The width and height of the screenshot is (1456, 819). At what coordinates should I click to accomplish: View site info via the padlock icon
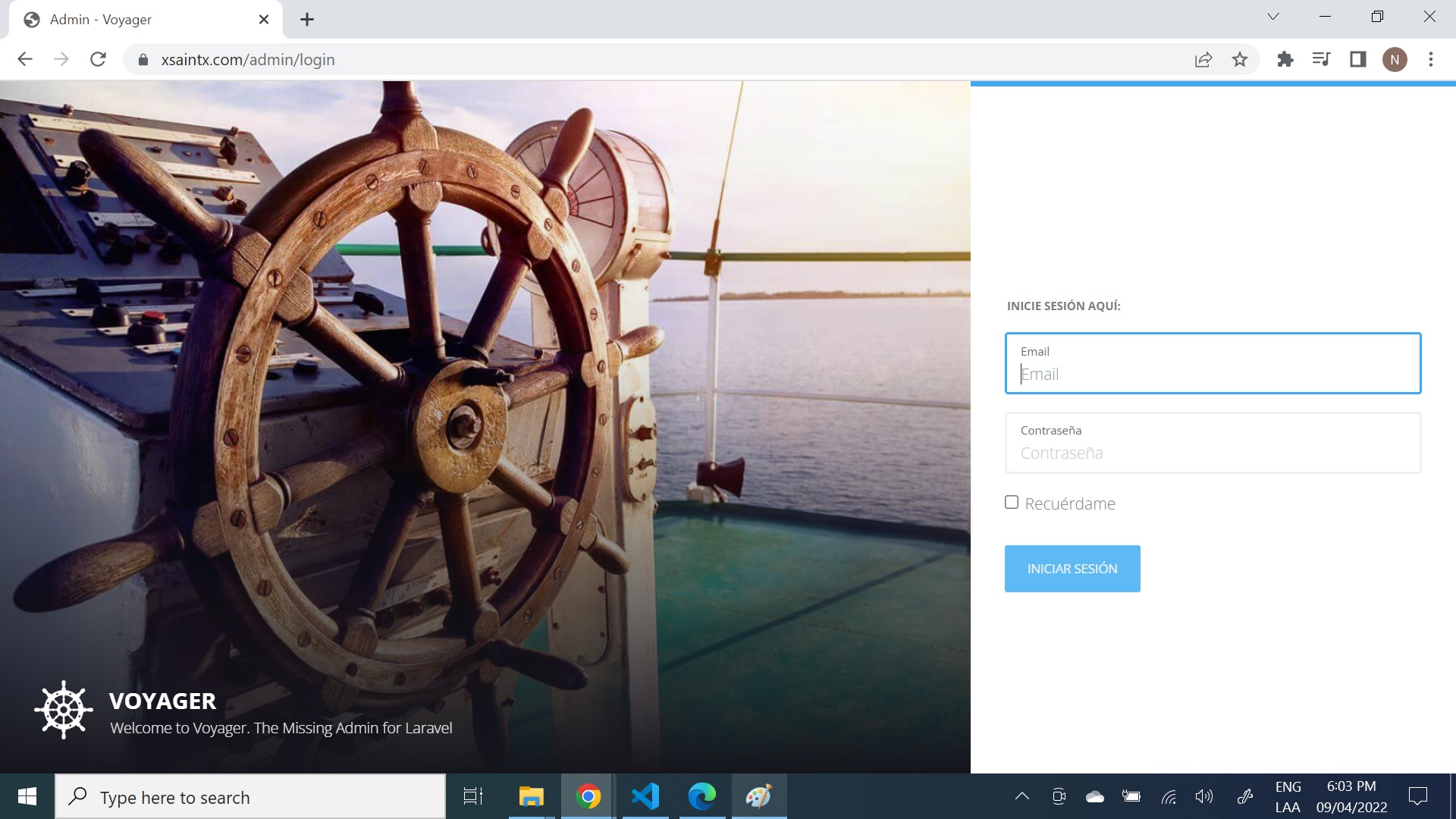(x=143, y=59)
